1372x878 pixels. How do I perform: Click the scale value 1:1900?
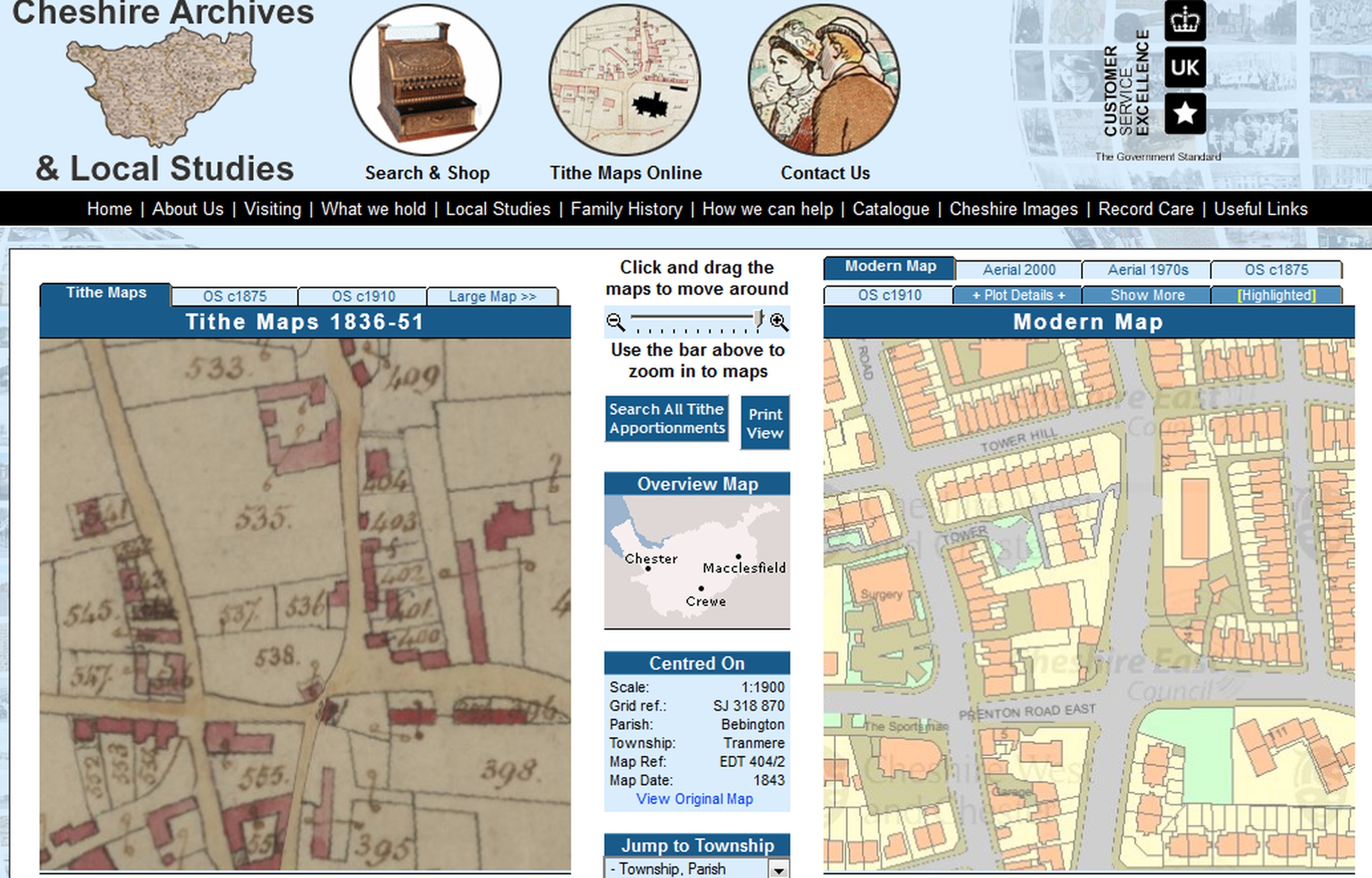(762, 687)
